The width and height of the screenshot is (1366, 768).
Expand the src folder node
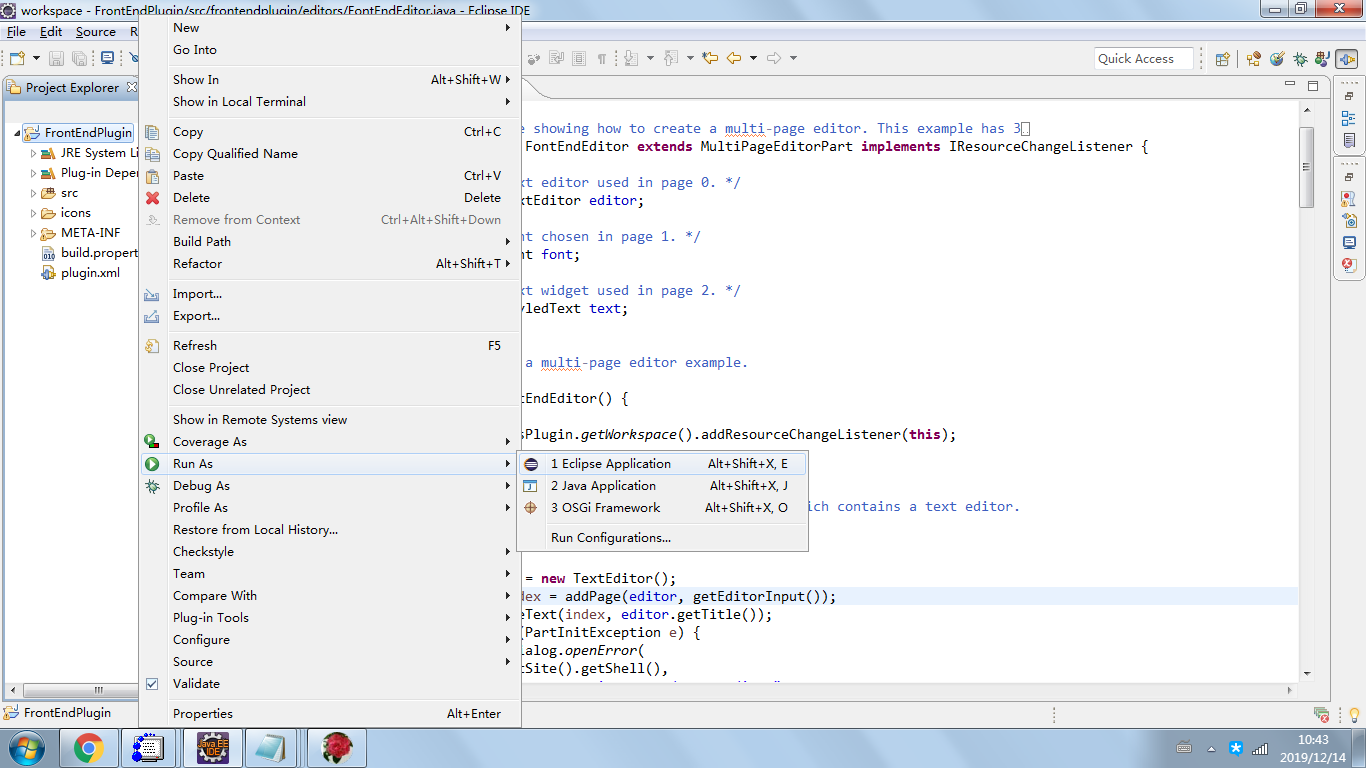pyautogui.click(x=33, y=193)
